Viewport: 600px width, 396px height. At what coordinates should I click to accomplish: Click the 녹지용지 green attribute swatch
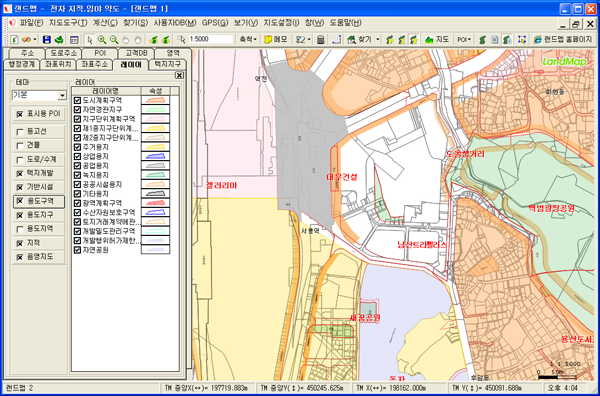tap(155, 175)
